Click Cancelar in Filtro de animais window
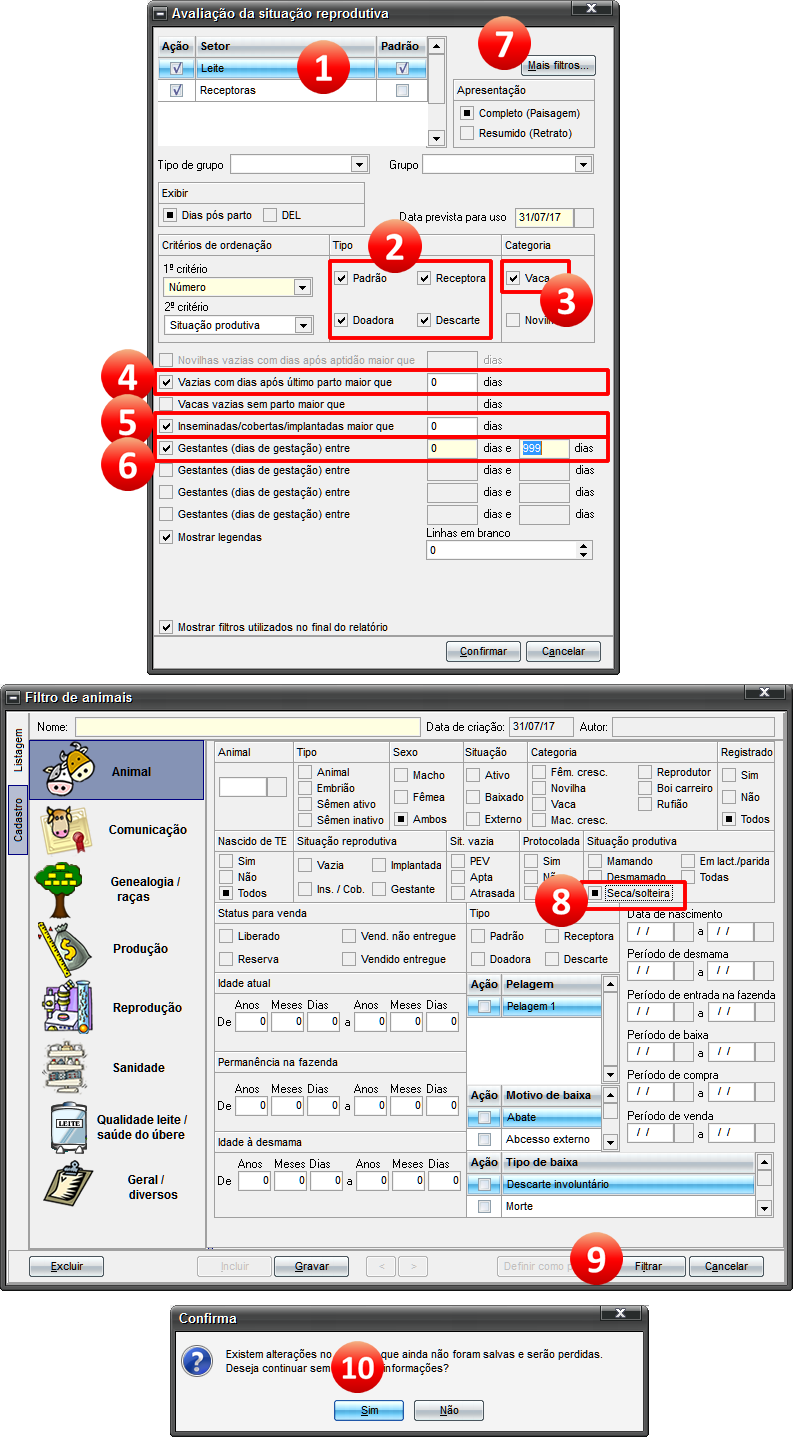Viewport: 793px width, 1437px height. pyautogui.click(x=726, y=1266)
